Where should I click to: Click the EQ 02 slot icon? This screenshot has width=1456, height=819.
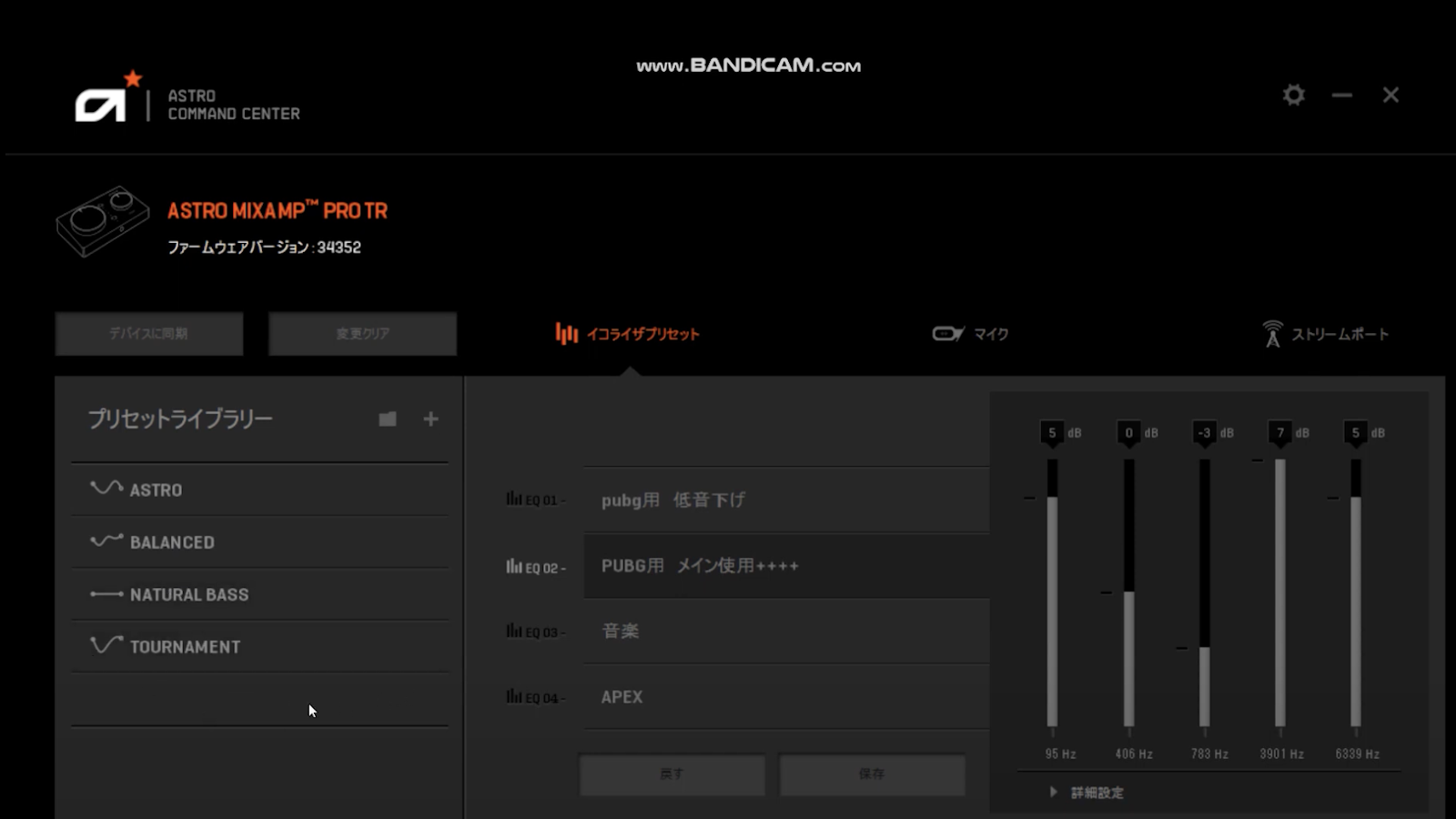(514, 566)
